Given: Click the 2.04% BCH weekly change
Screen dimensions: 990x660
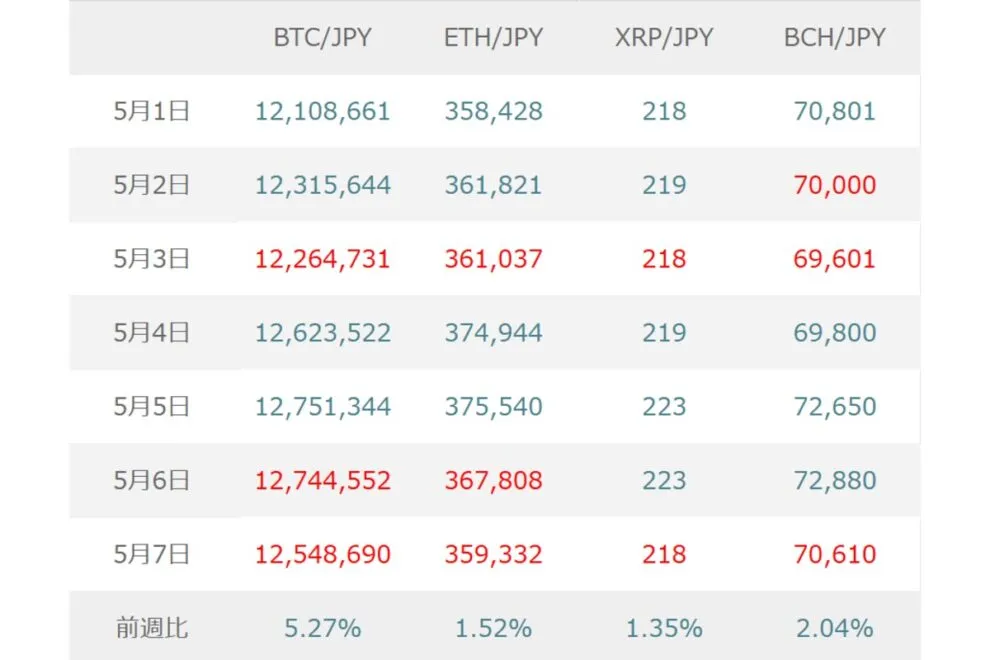Looking at the screenshot, I should (x=835, y=628).
